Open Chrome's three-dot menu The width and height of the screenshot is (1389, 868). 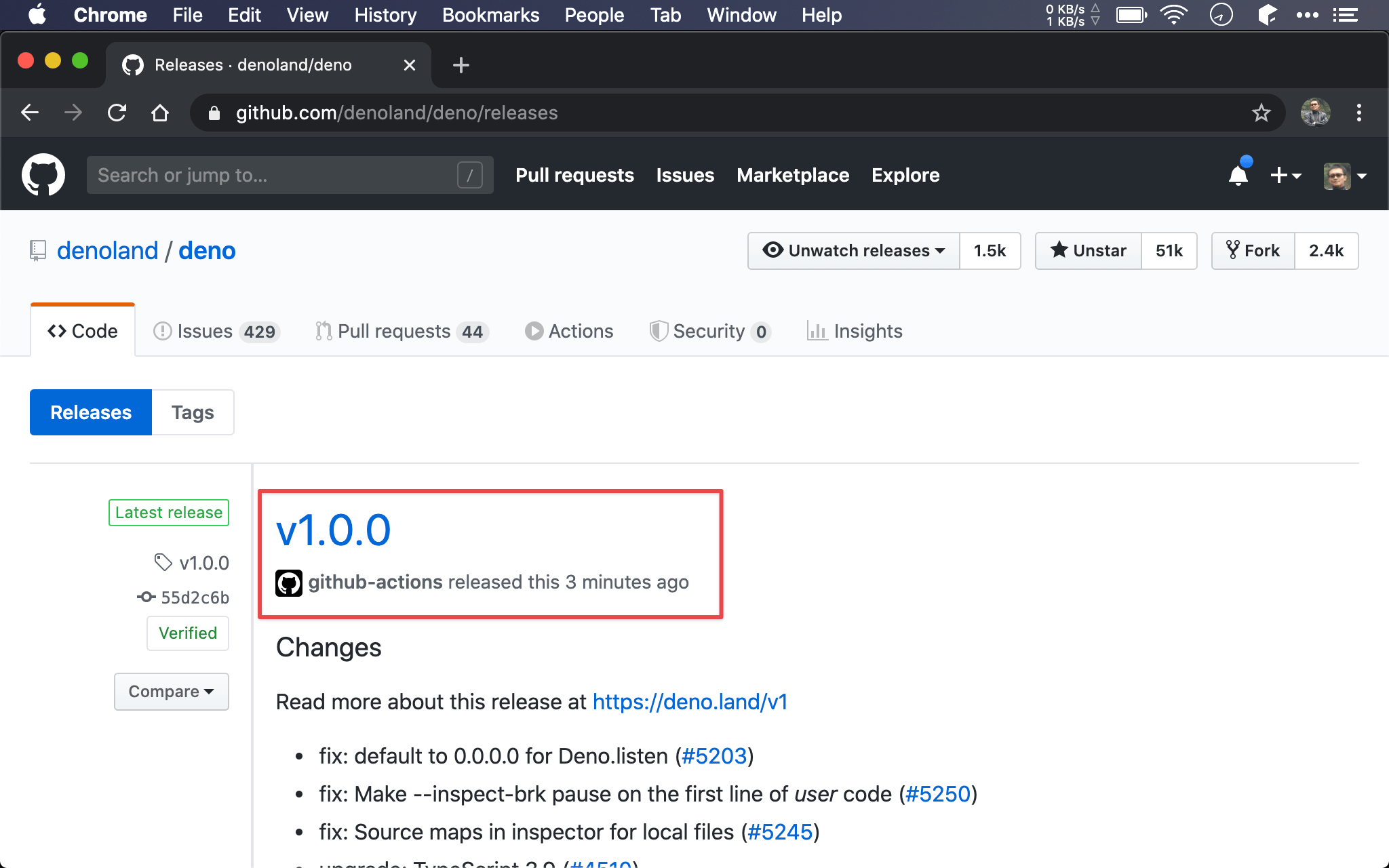[x=1358, y=113]
